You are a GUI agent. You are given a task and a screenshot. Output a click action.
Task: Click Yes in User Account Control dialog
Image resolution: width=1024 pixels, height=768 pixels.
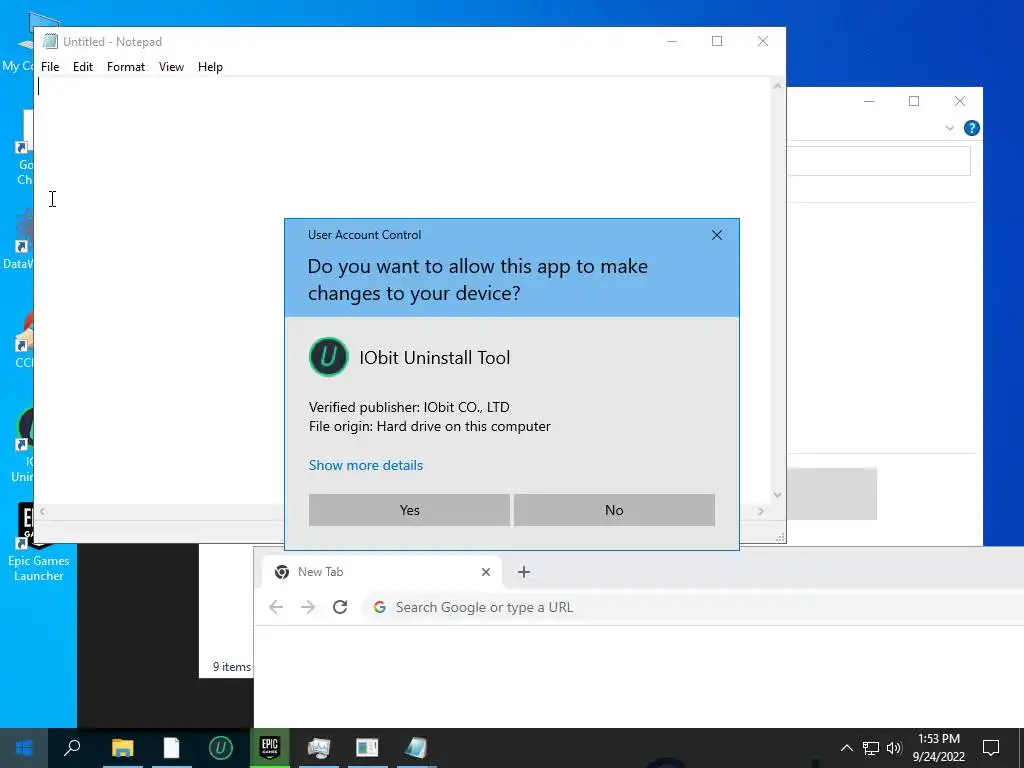409,510
